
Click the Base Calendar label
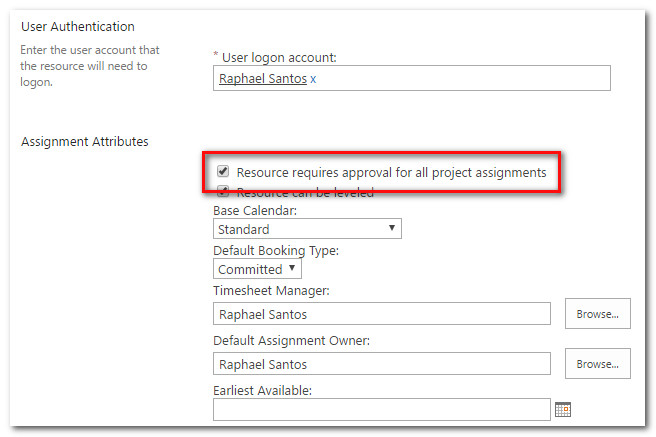tap(255, 210)
